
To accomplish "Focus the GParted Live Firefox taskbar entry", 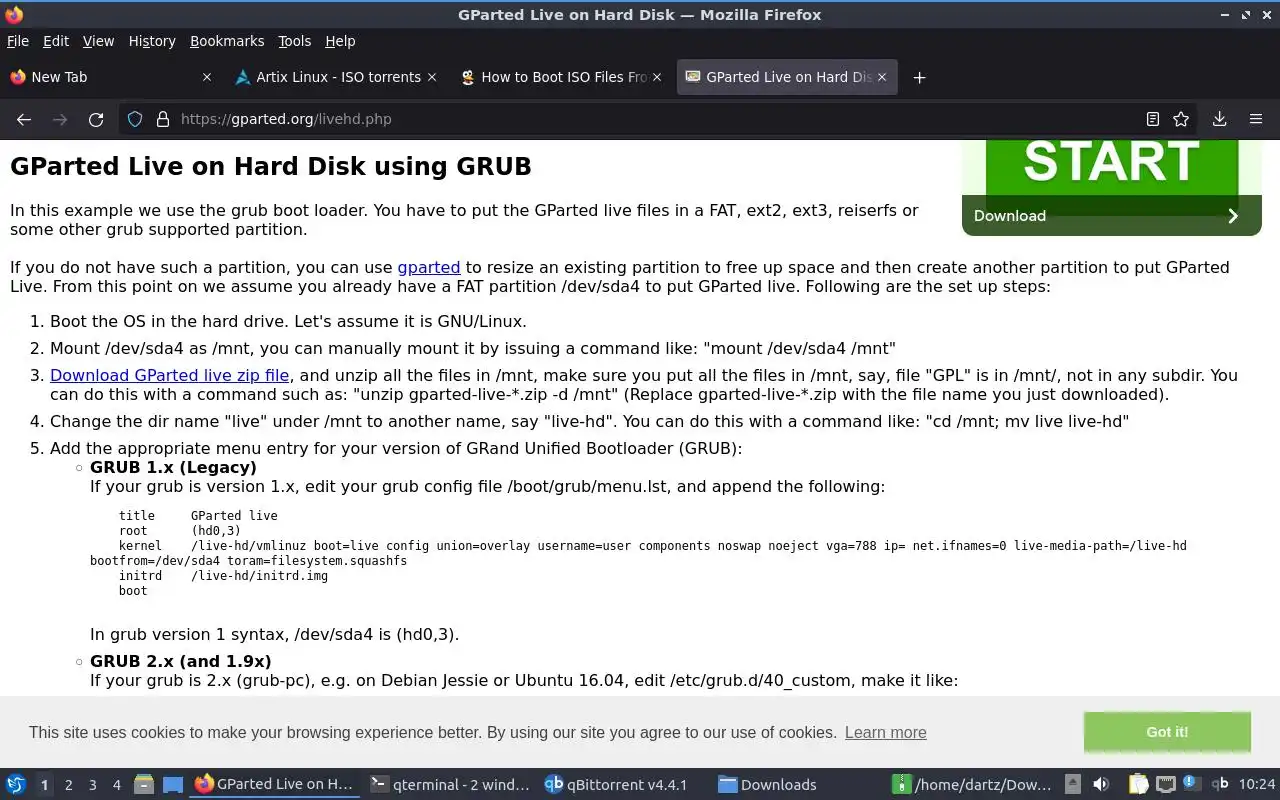I will [x=274, y=785].
